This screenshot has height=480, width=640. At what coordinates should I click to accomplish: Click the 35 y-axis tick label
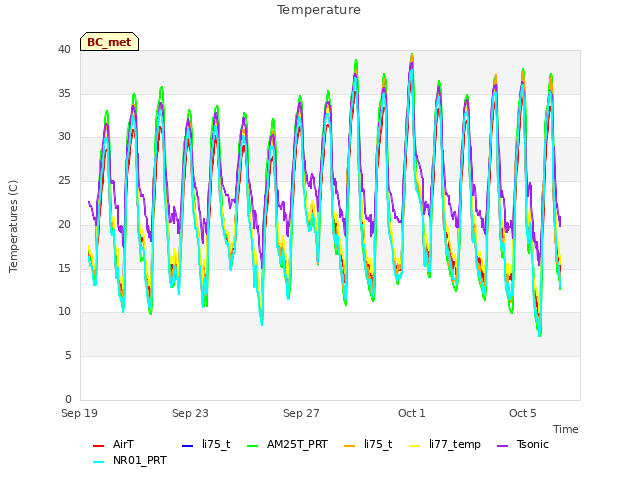[x=64, y=93]
